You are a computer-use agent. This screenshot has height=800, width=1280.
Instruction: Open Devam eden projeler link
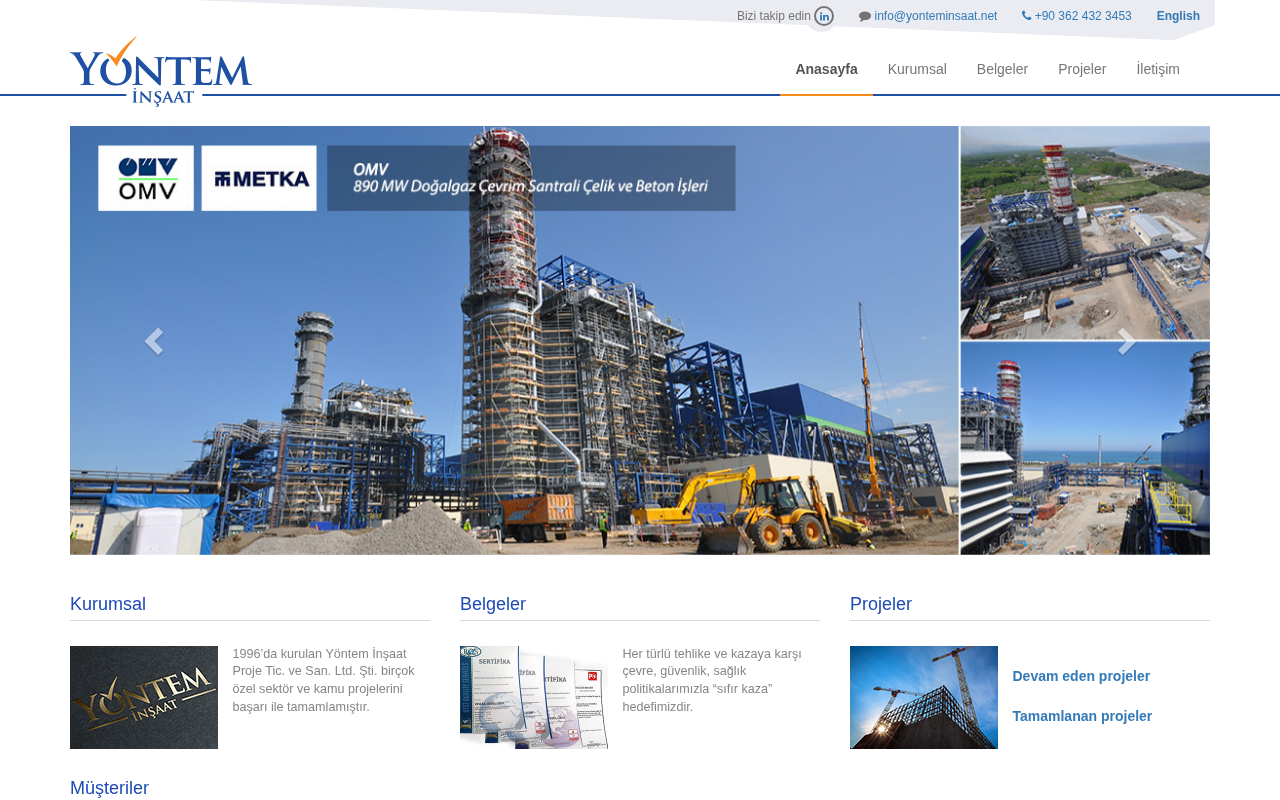click(1081, 676)
